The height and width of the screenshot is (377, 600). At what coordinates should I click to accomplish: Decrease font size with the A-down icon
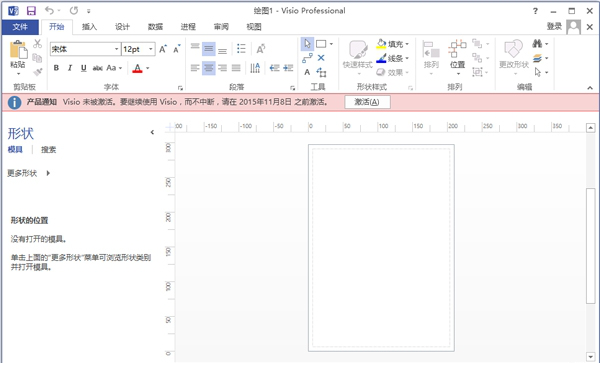[x=176, y=49]
